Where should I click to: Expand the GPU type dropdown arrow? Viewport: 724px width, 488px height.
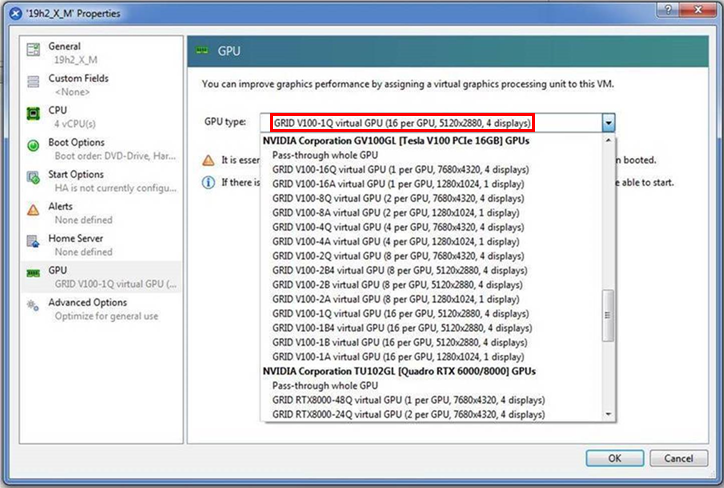pos(608,122)
